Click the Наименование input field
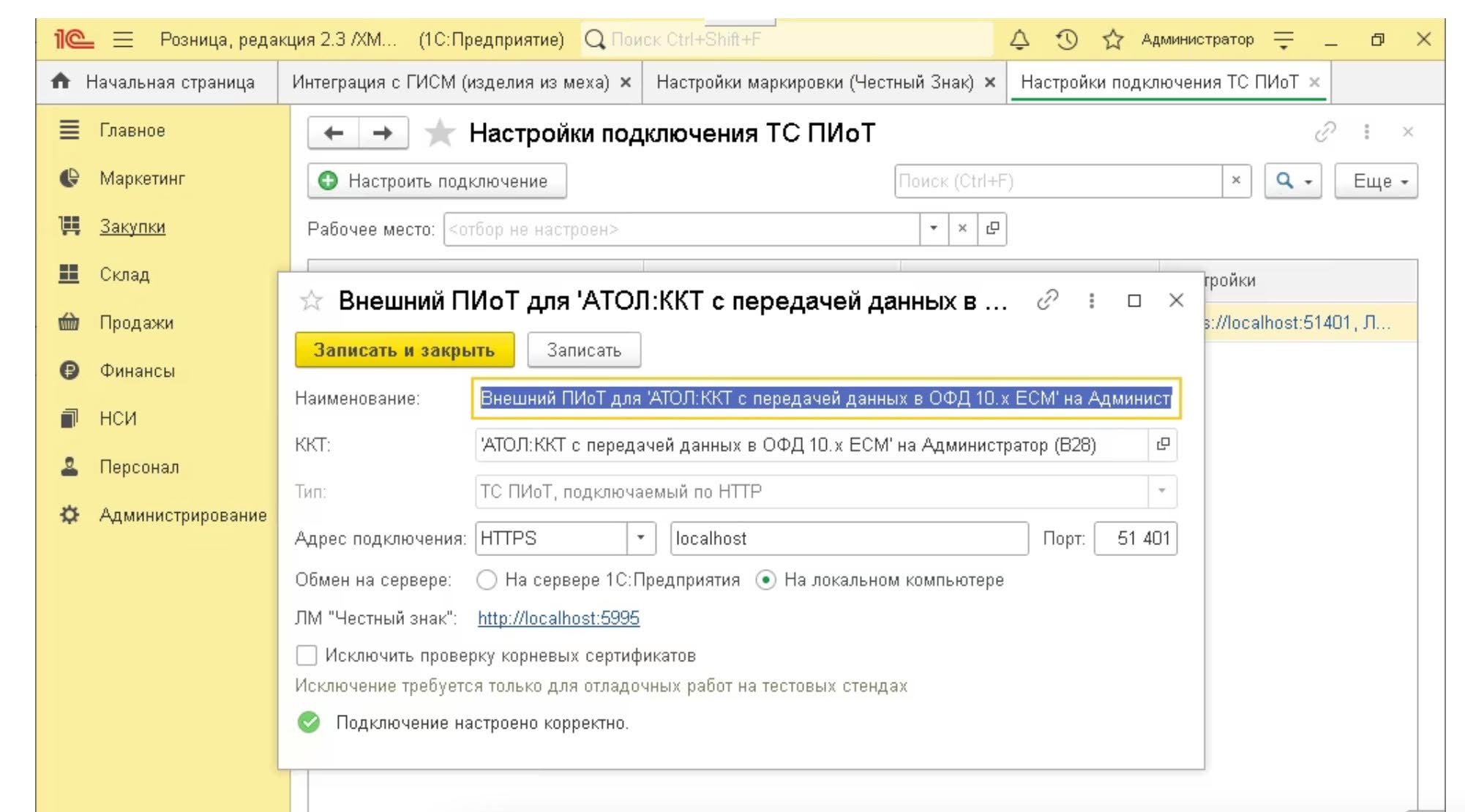The height and width of the screenshot is (812, 1465). (826, 399)
